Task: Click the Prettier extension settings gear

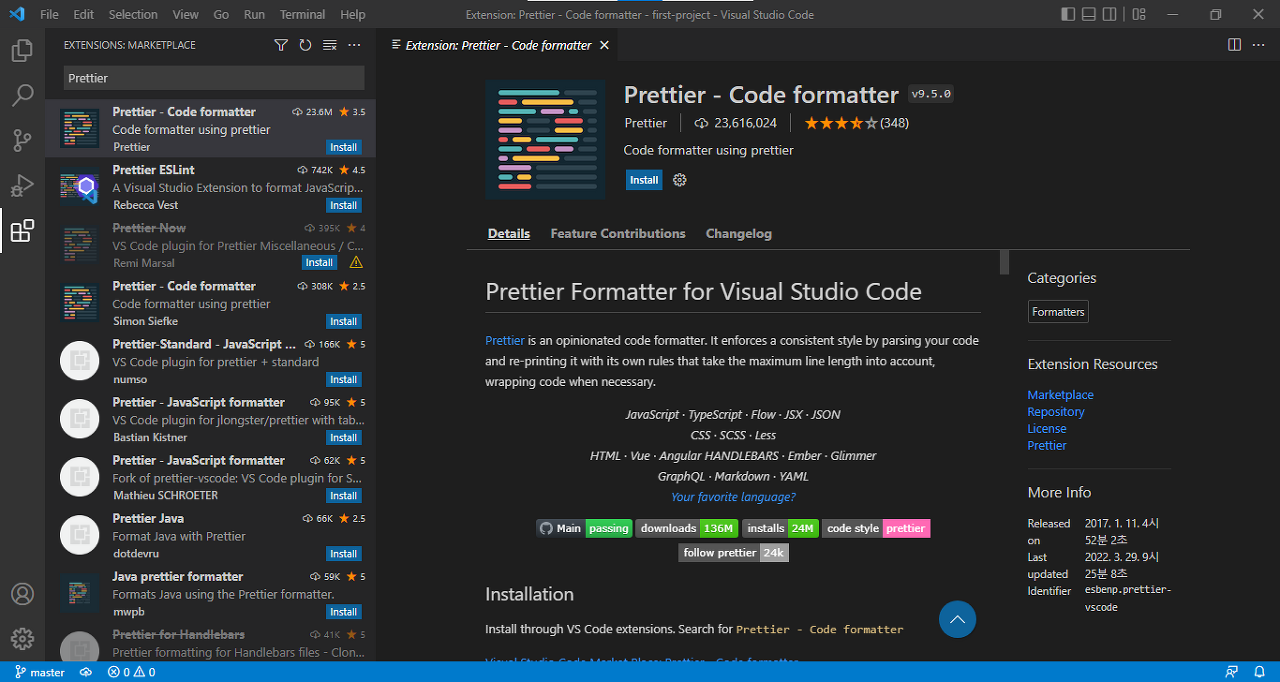Action: pos(680,180)
